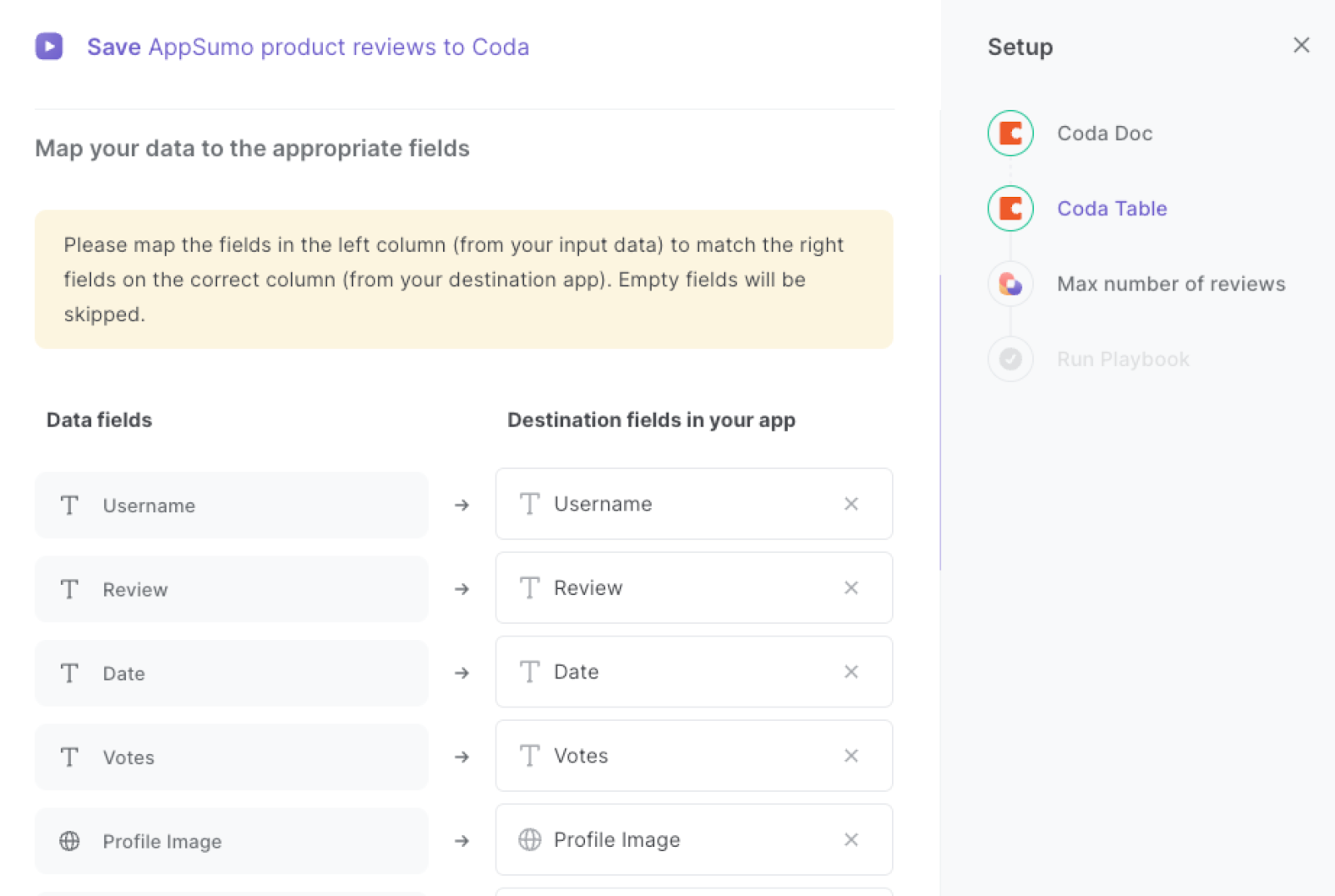Clear the Date destination mapping

tap(851, 672)
